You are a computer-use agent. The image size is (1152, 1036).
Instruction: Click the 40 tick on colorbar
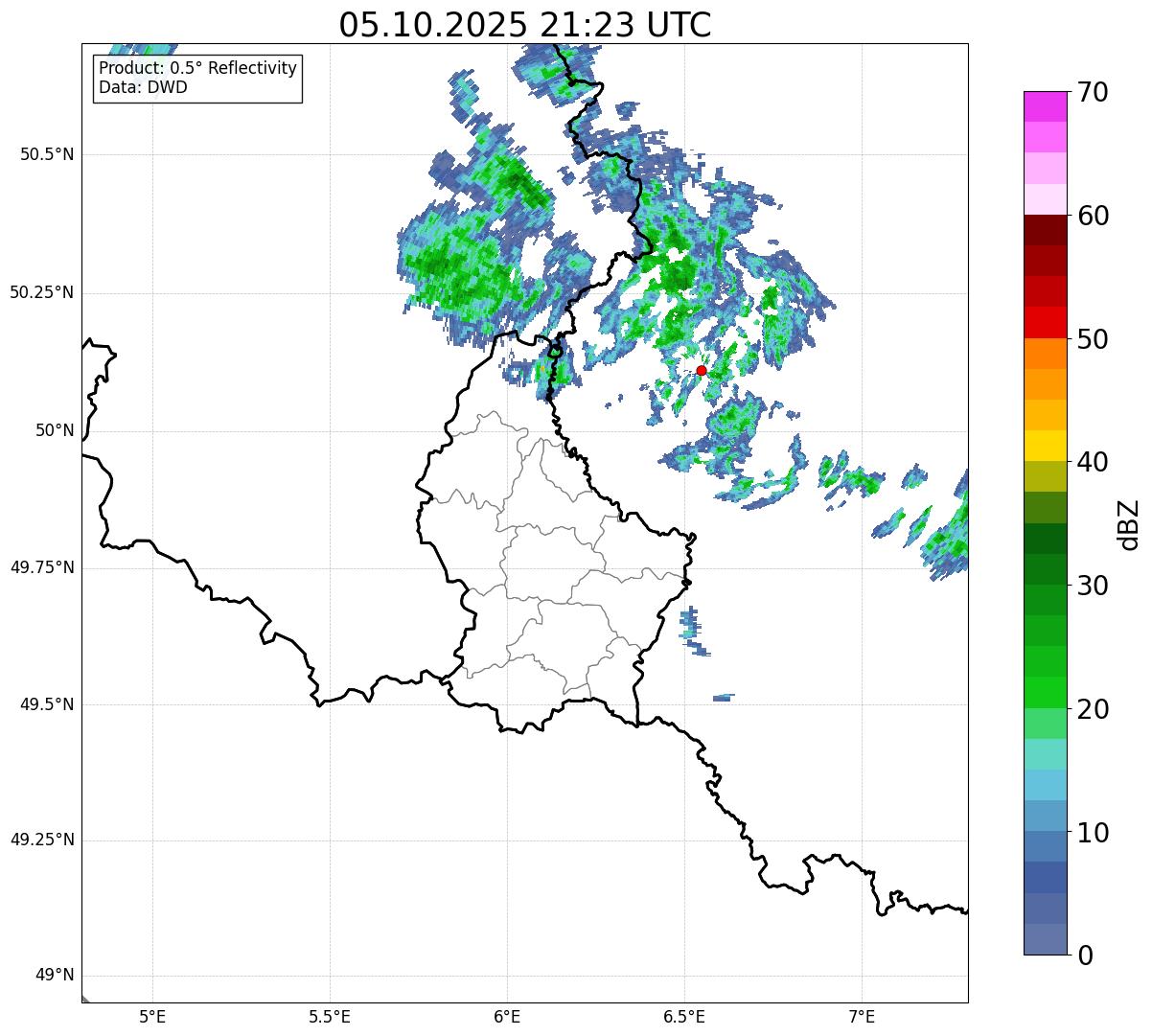point(1094,462)
